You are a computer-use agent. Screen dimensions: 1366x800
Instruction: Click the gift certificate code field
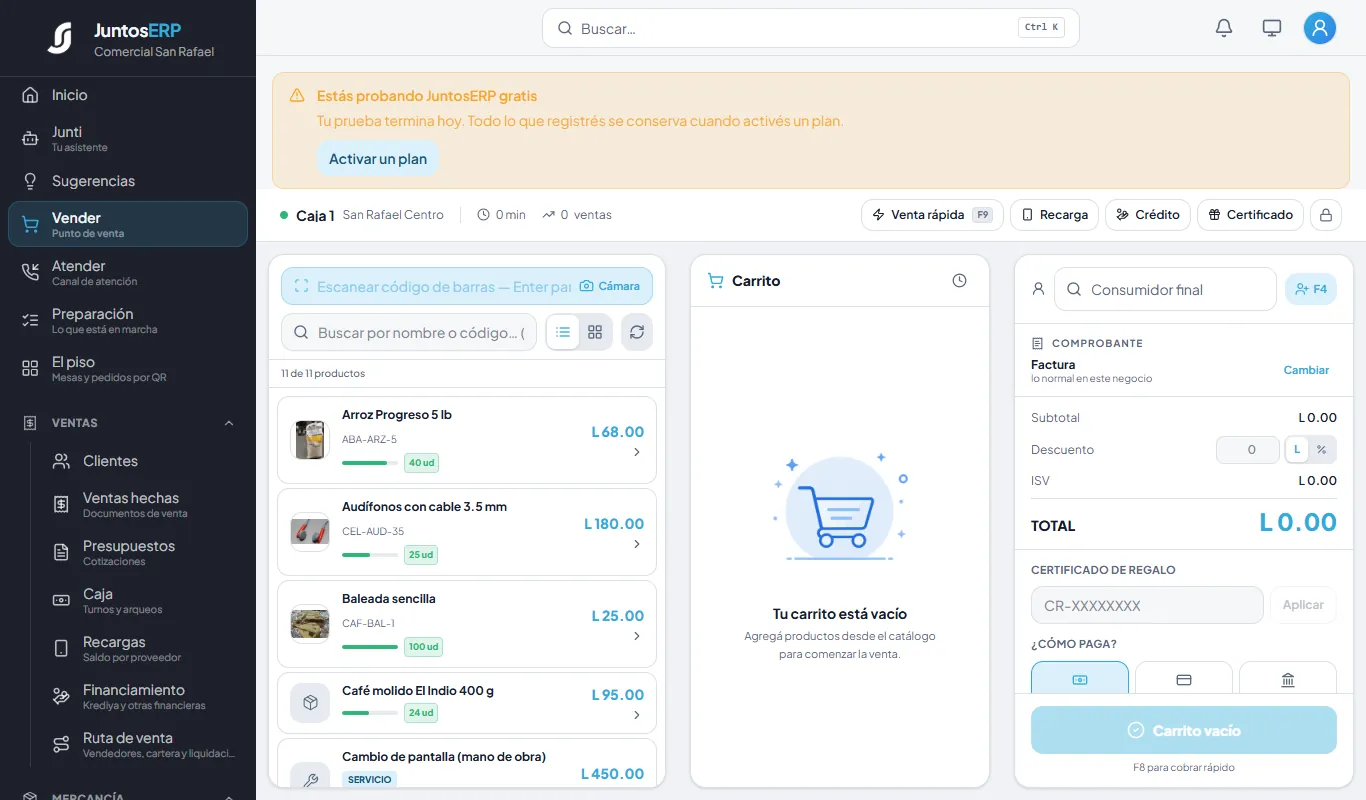(x=1147, y=605)
